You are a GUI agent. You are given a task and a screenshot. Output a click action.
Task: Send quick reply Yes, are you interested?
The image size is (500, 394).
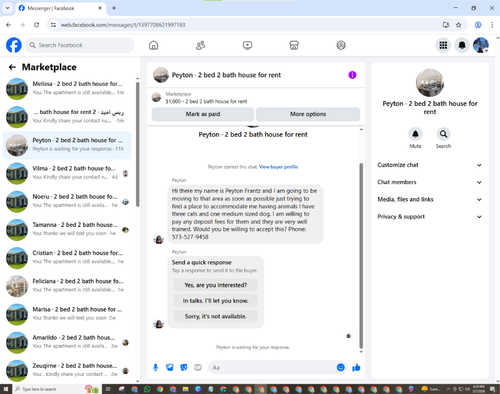[216, 285]
